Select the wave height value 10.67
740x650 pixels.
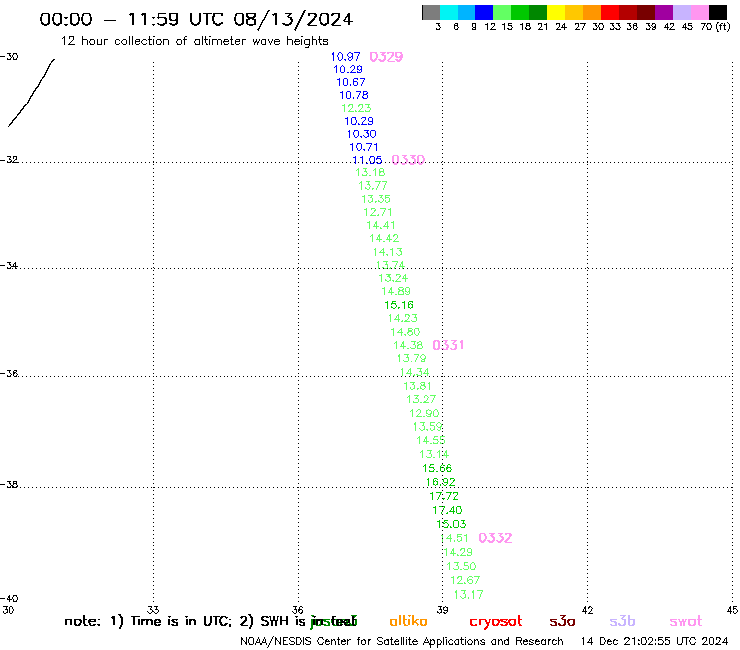click(351, 82)
